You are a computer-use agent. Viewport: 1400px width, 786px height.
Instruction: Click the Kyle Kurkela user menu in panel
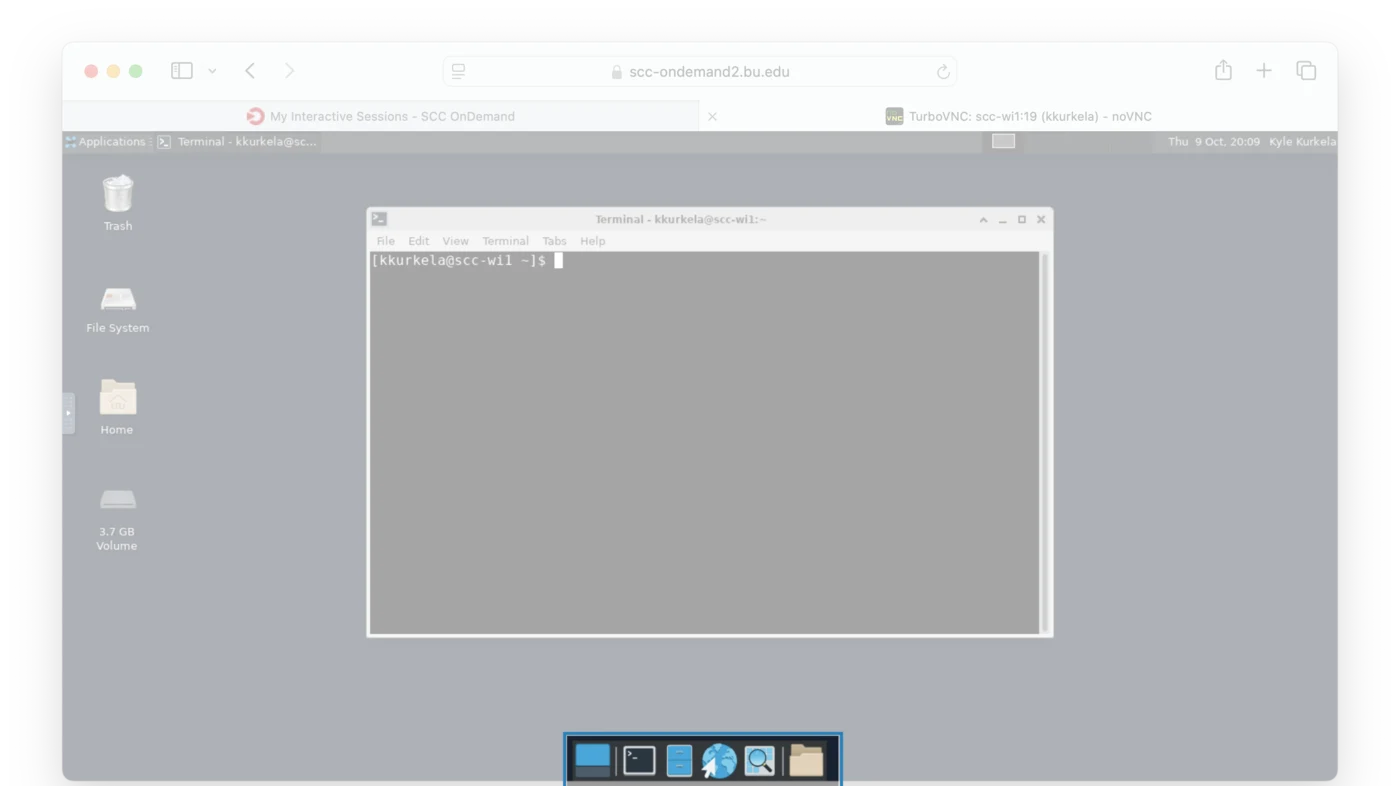click(1302, 142)
